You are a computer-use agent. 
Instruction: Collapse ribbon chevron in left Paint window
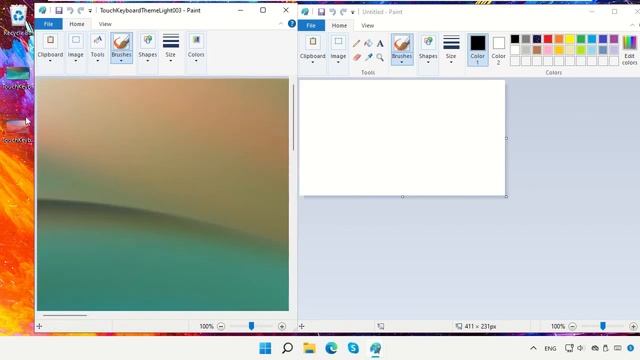tap(281, 24)
